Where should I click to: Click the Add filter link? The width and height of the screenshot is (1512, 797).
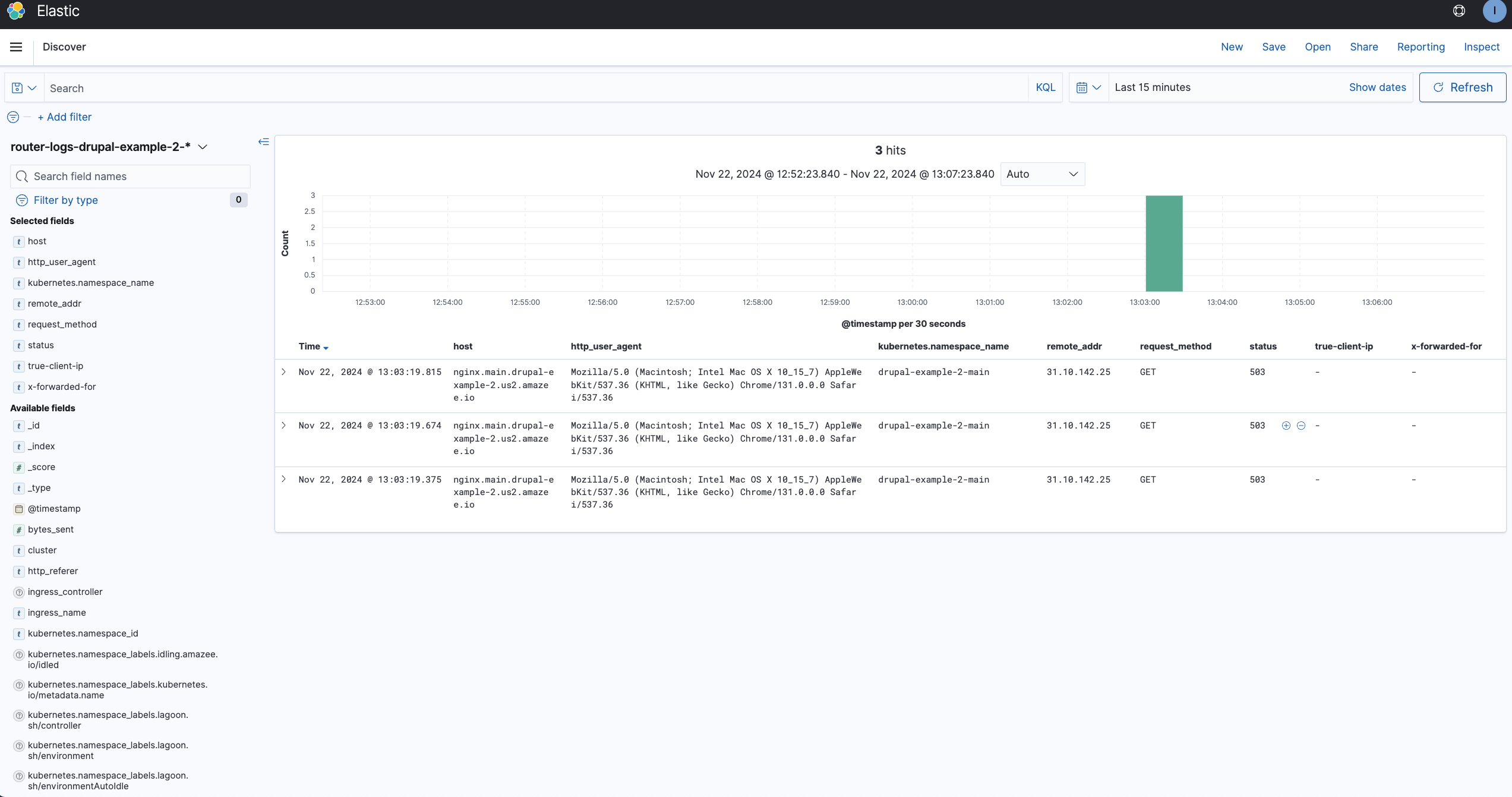pyautogui.click(x=65, y=117)
